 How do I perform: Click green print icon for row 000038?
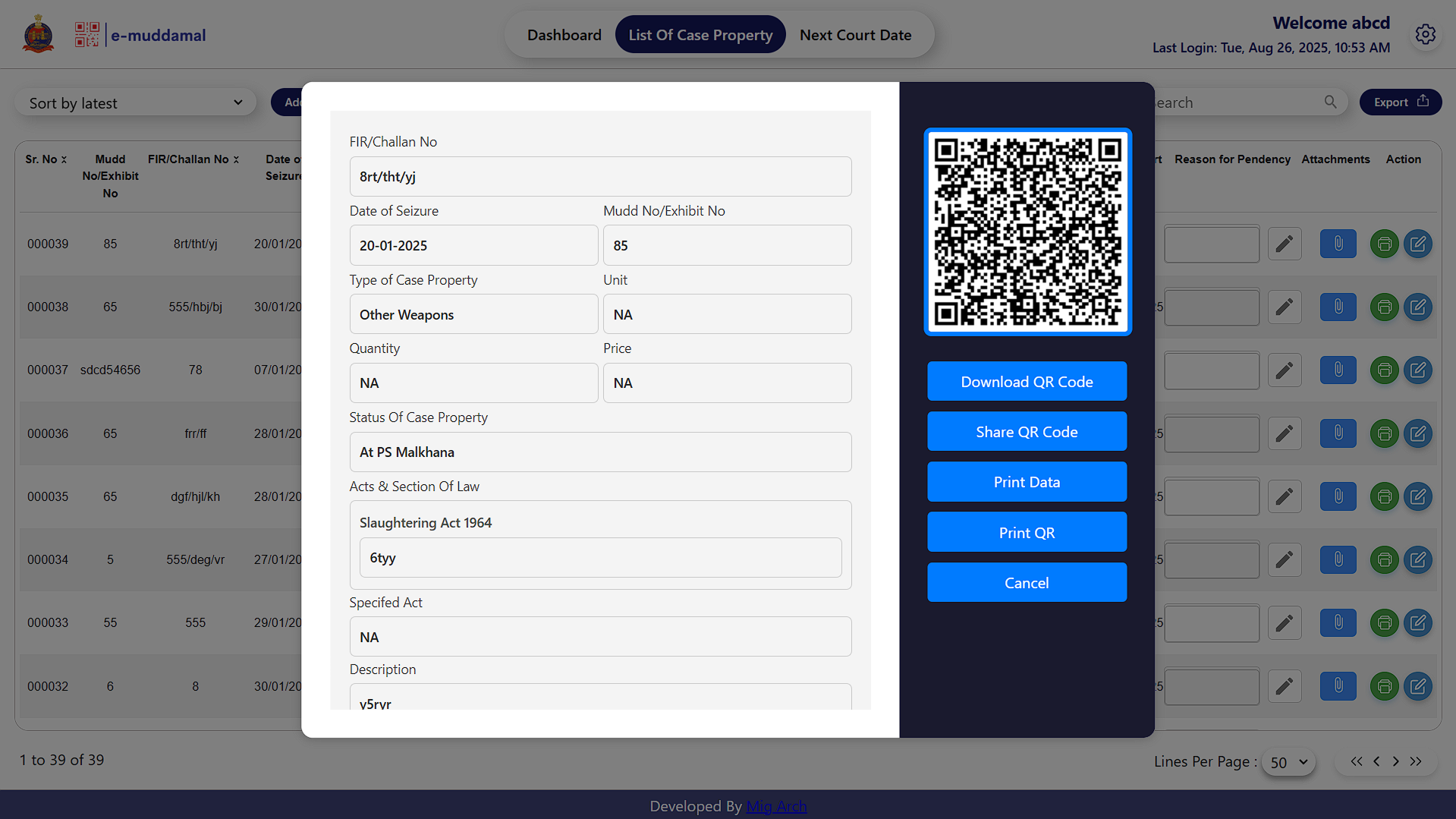[1384, 307]
